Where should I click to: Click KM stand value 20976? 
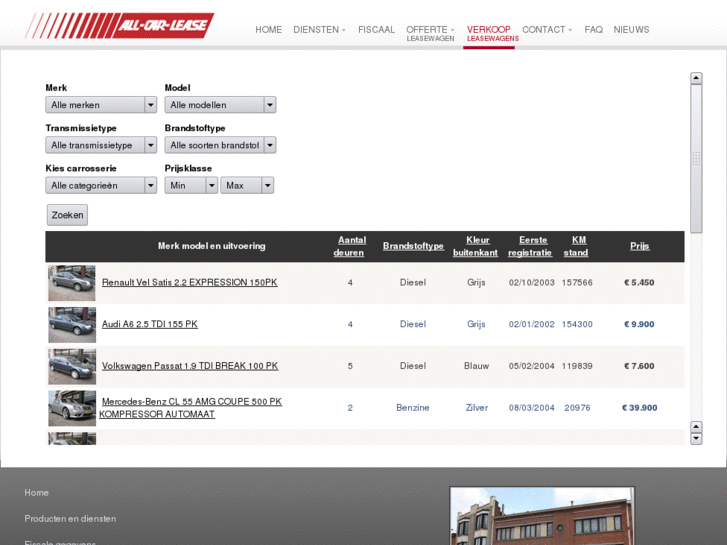(577, 408)
